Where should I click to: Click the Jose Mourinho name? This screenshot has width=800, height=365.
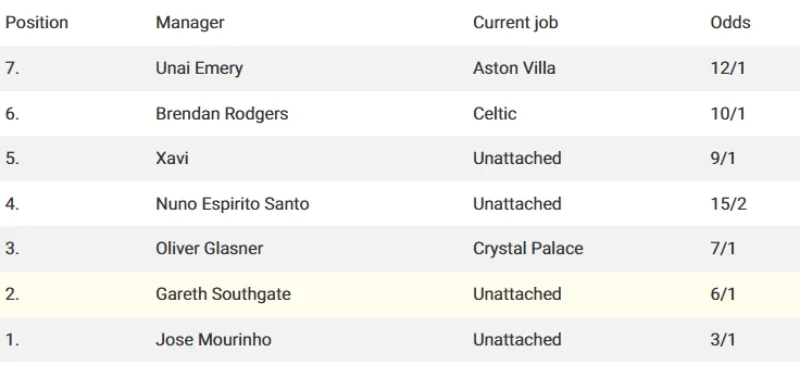click(x=213, y=339)
